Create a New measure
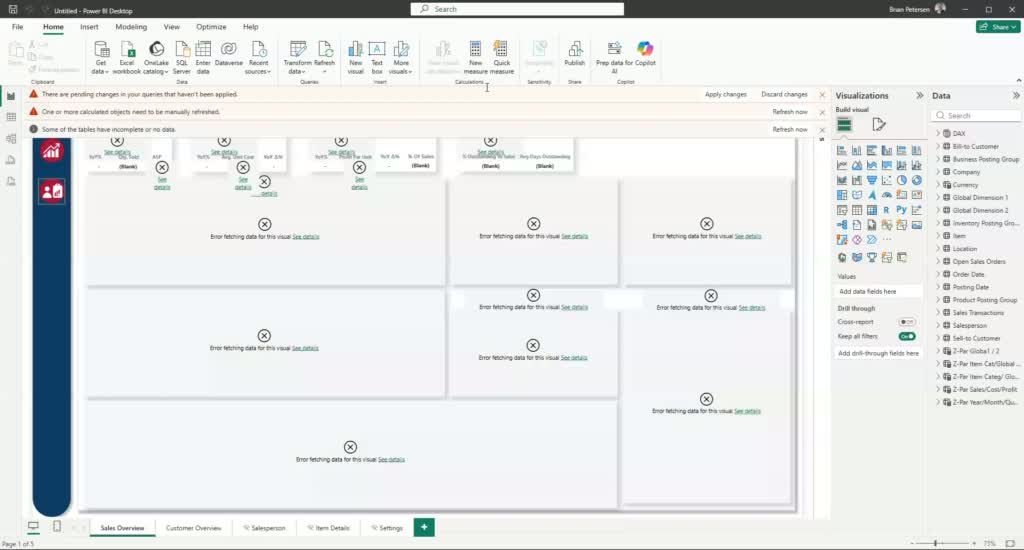This screenshot has width=1024, height=550. [x=475, y=57]
